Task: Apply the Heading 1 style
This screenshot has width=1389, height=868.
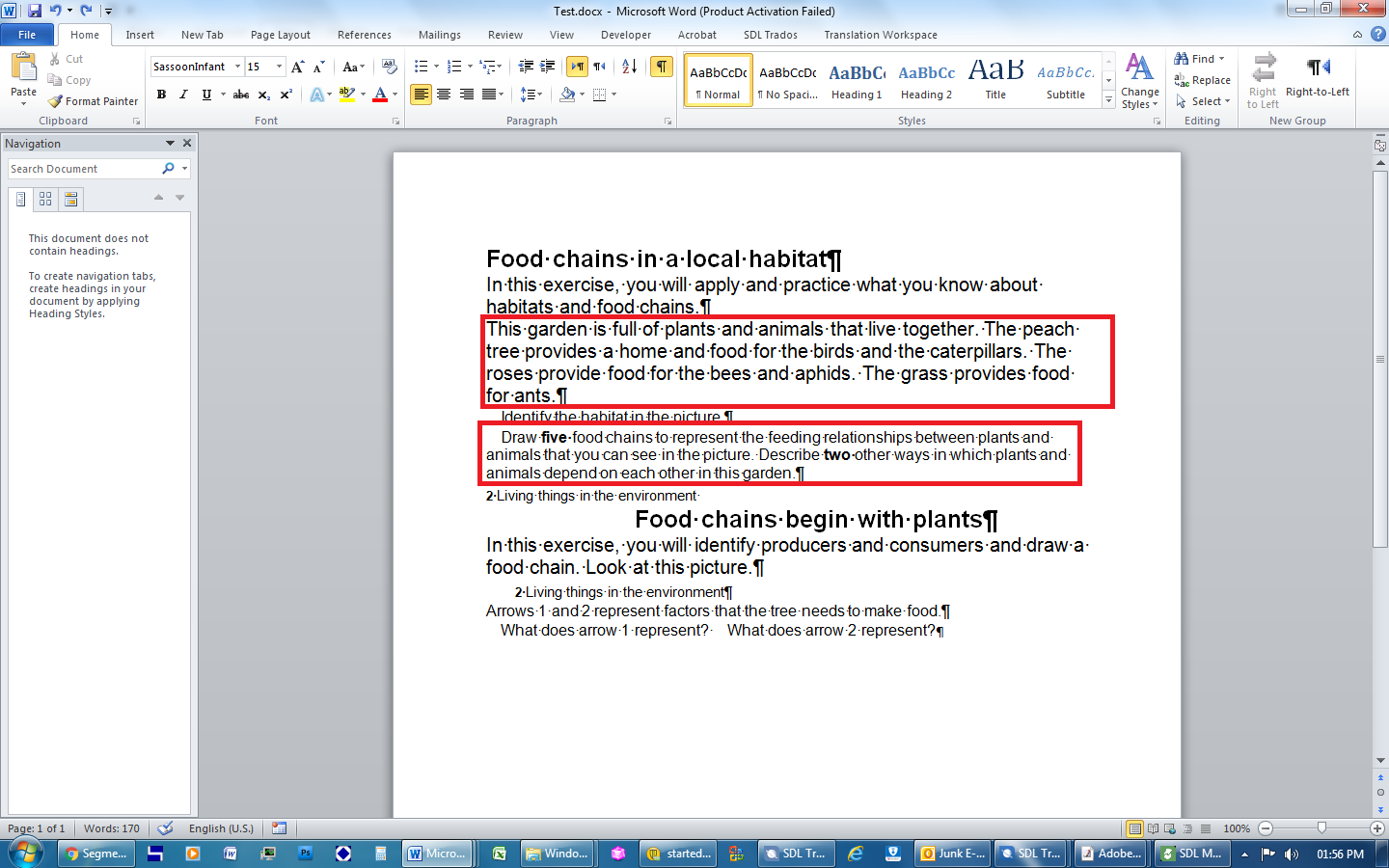Action: pyautogui.click(x=857, y=80)
